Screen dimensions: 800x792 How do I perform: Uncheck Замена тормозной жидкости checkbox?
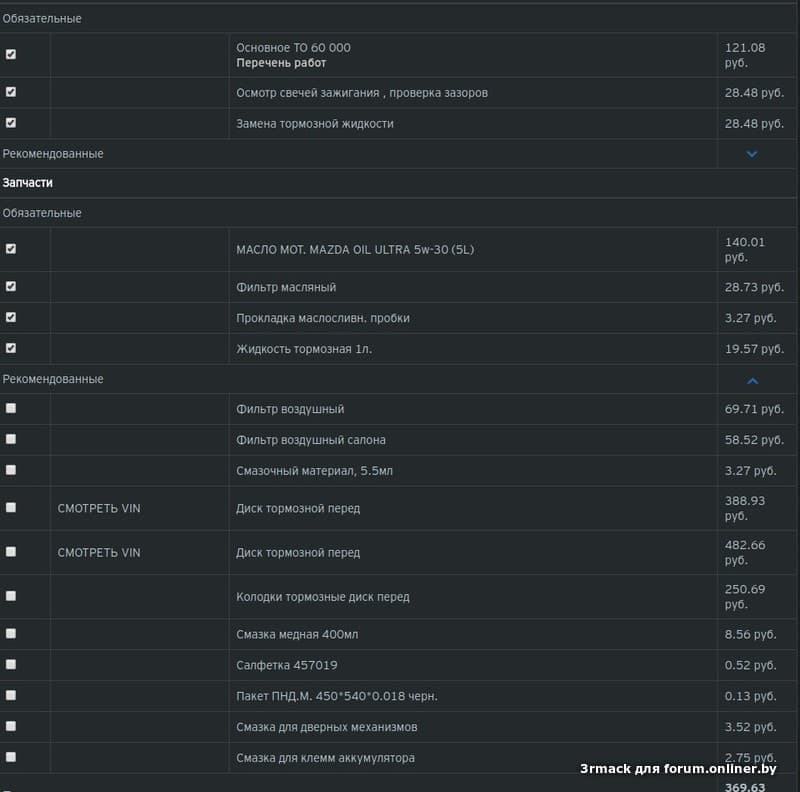pyautogui.click(x=11, y=123)
